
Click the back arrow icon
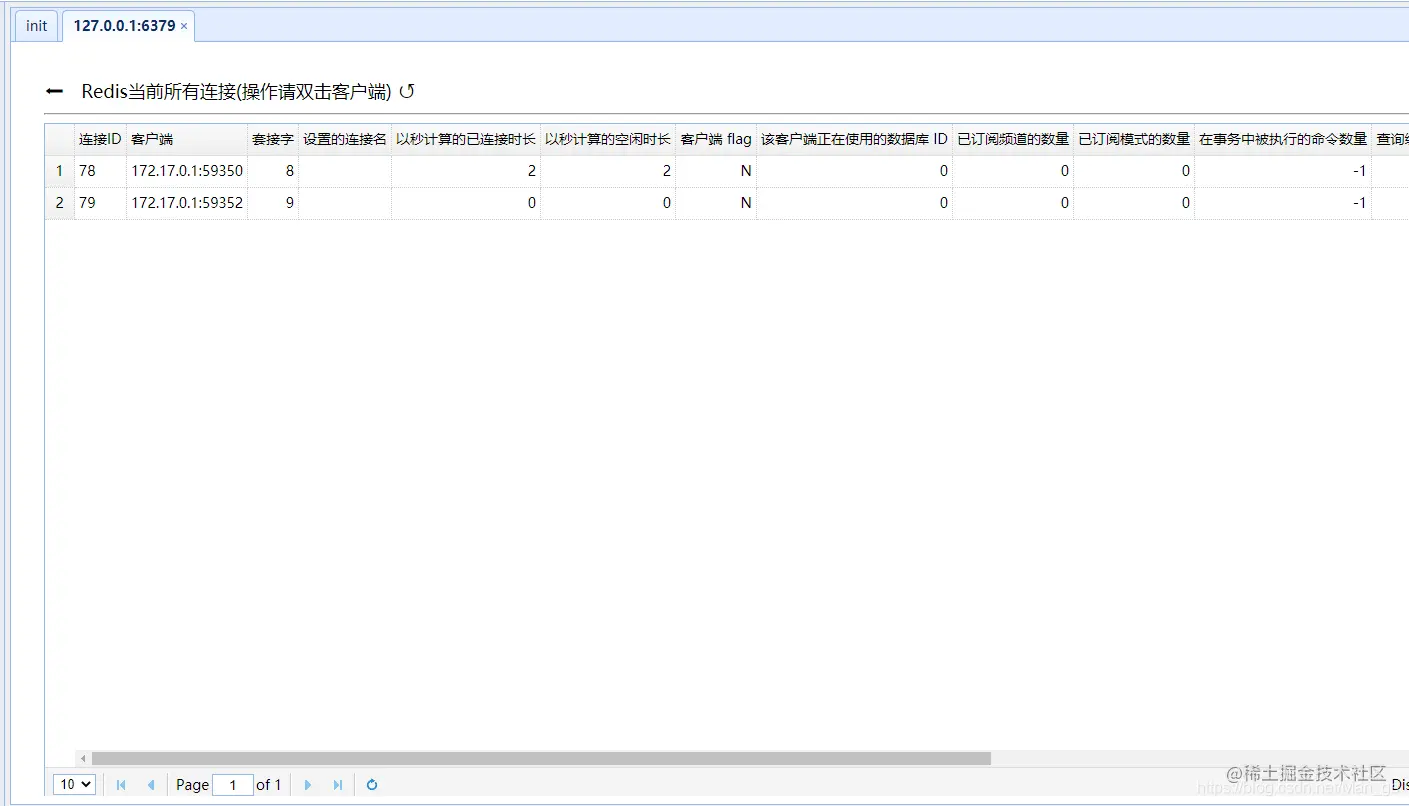coord(54,92)
